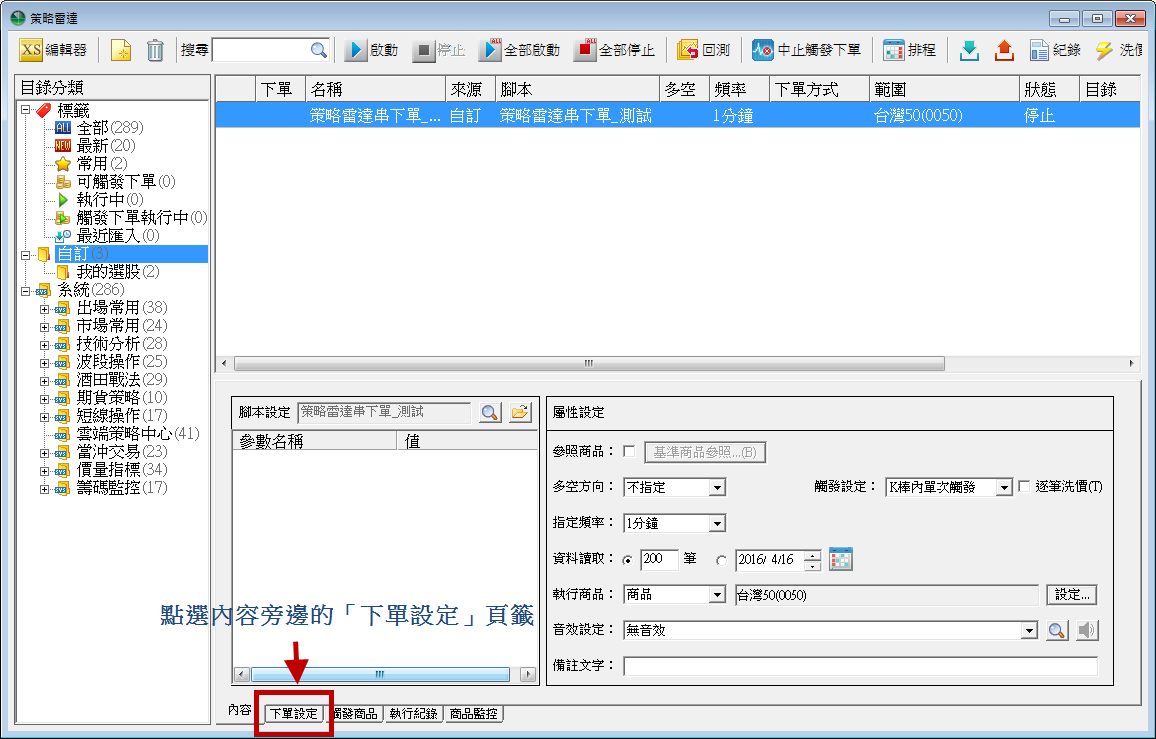Viewport: 1156px width, 739px height.
Task: Click the 200 筆 count field
Action: [658, 559]
